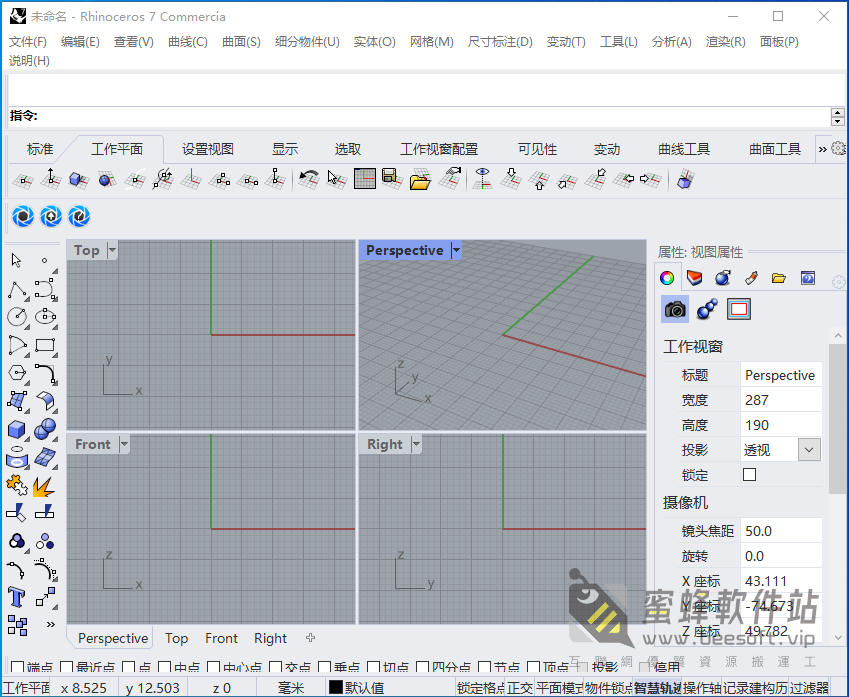Open the 渲染(R) menu
This screenshot has height=697, width=849.
pos(726,42)
